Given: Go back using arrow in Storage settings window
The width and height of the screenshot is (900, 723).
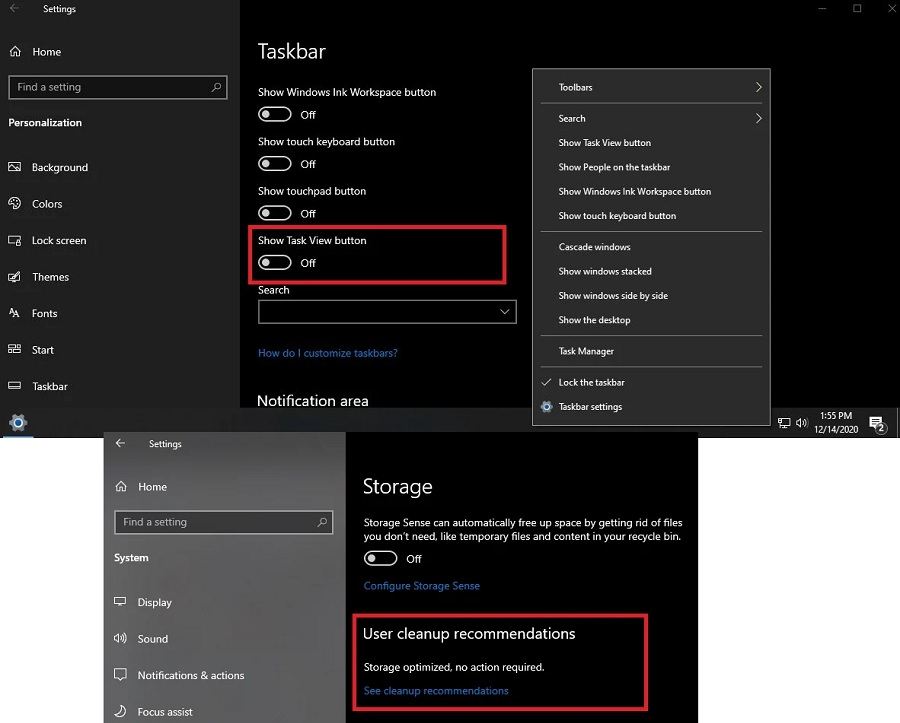Looking at the screenshot, I should (120, 443).
